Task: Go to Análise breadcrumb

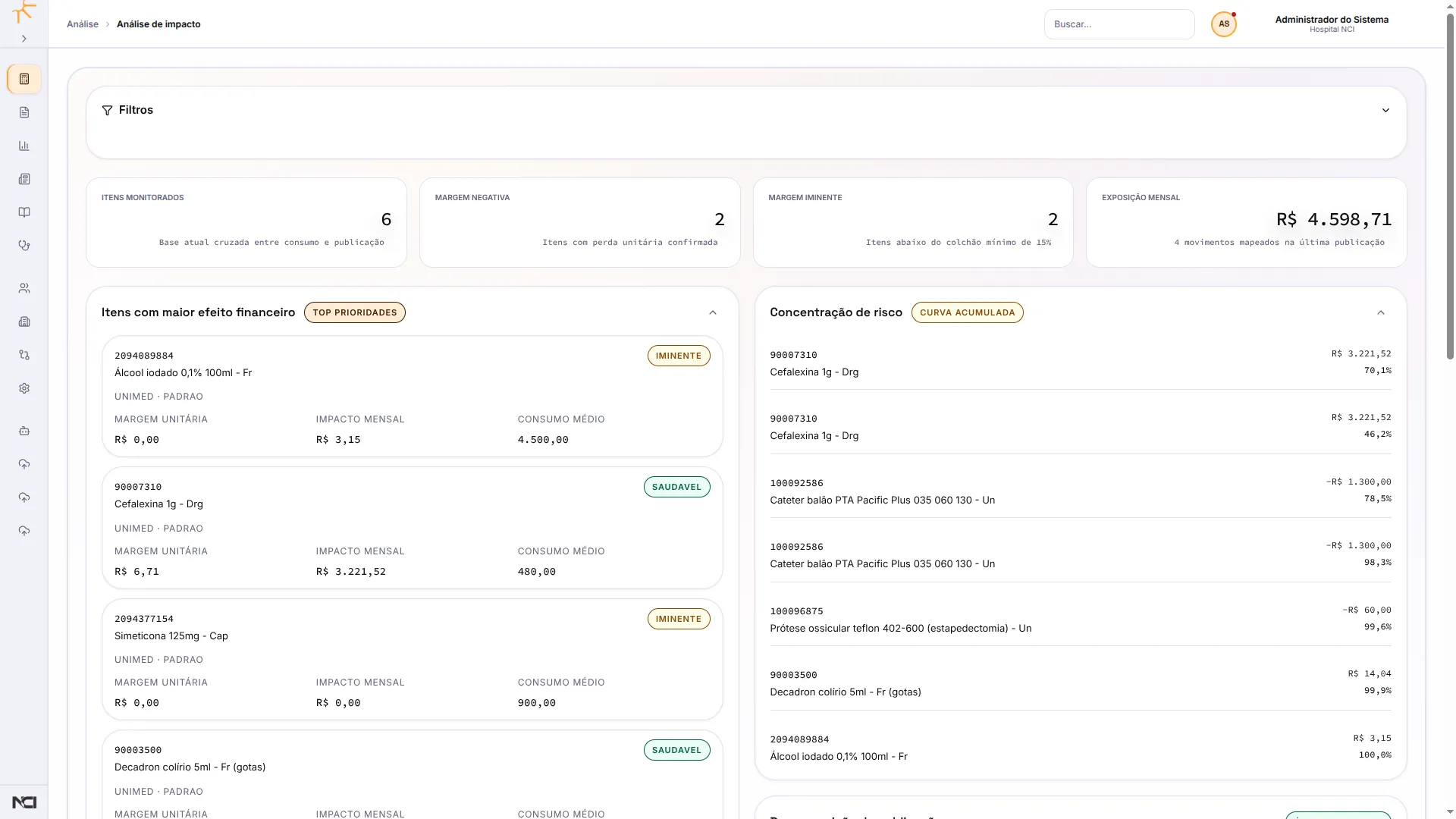Action: (x=83, y=24)
